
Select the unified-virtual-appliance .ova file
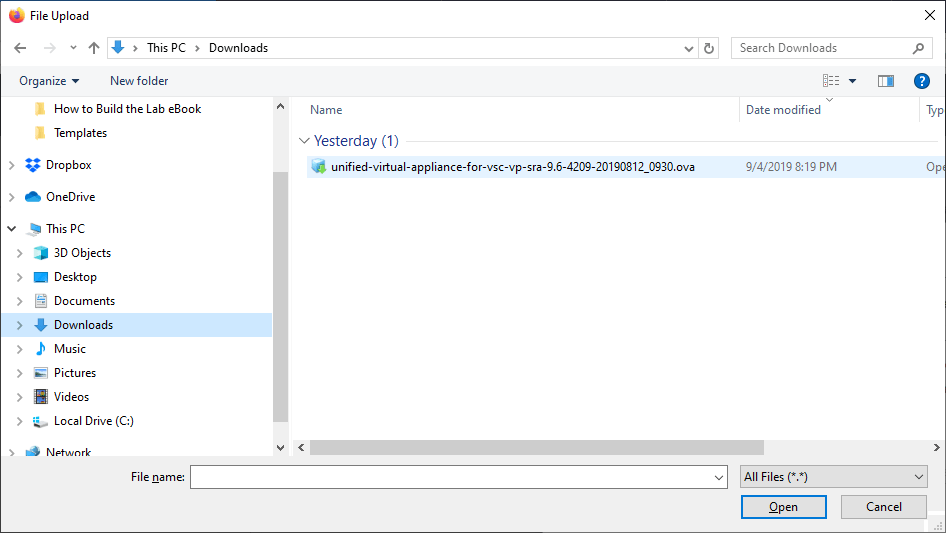[512, 167]
